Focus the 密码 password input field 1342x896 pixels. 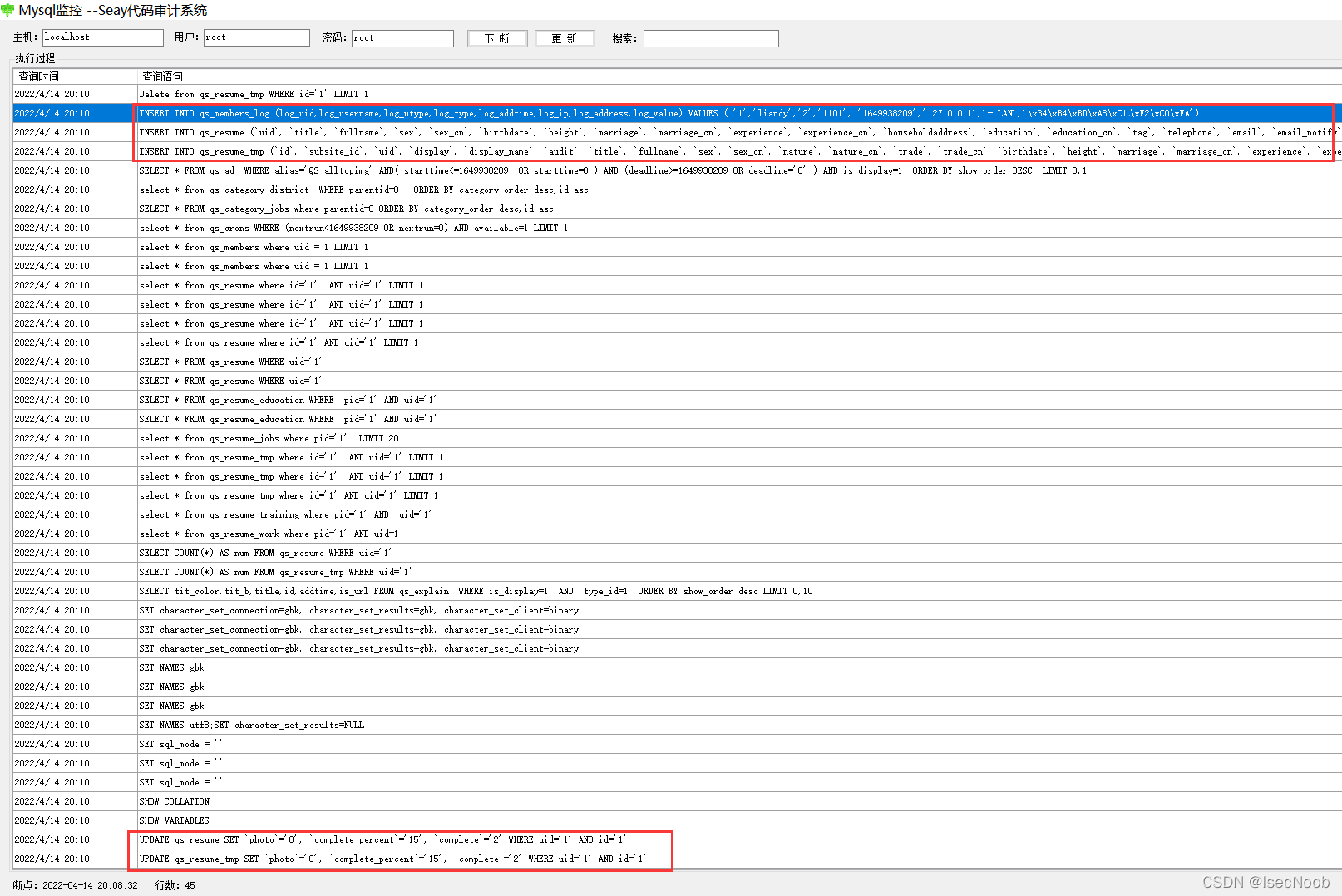coord(402,38)
